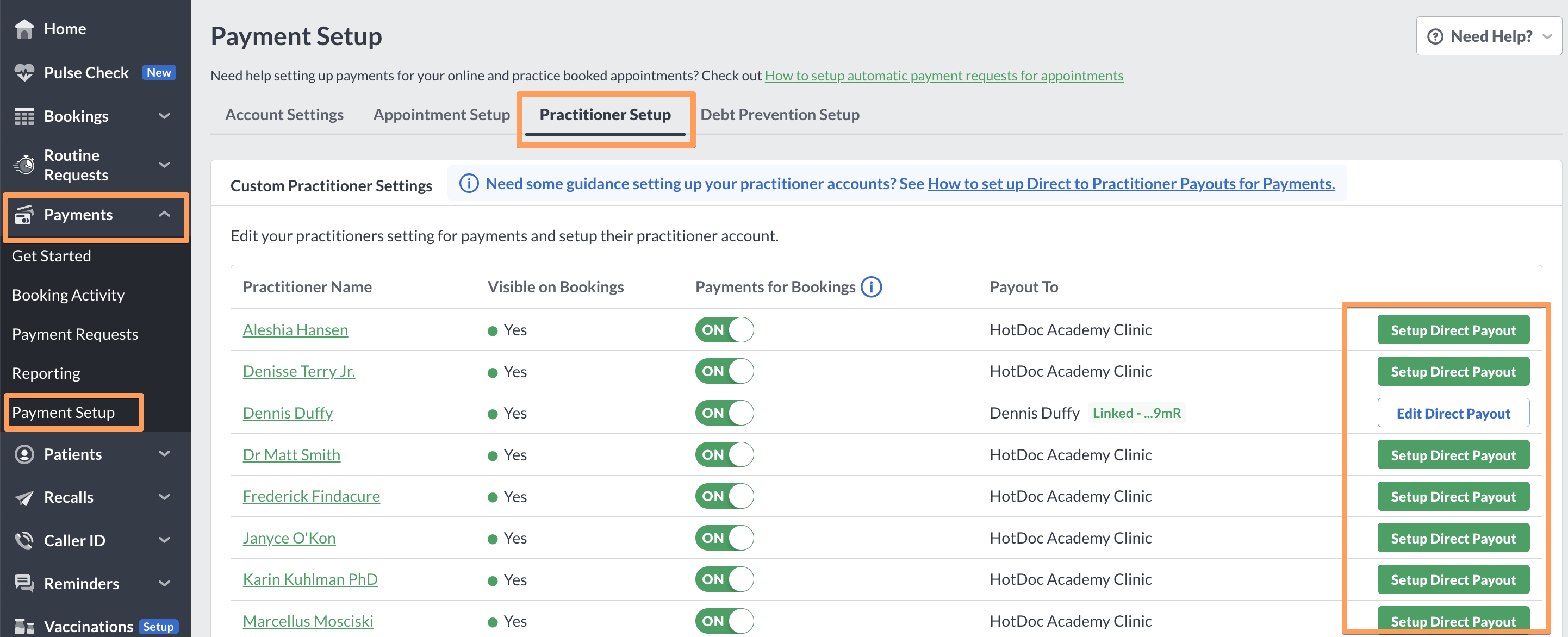Open Dr Matt Smith practitioner link
The width and height of the screenshot is (1568, 637).
pyautogui.click(x=291, y=454)
